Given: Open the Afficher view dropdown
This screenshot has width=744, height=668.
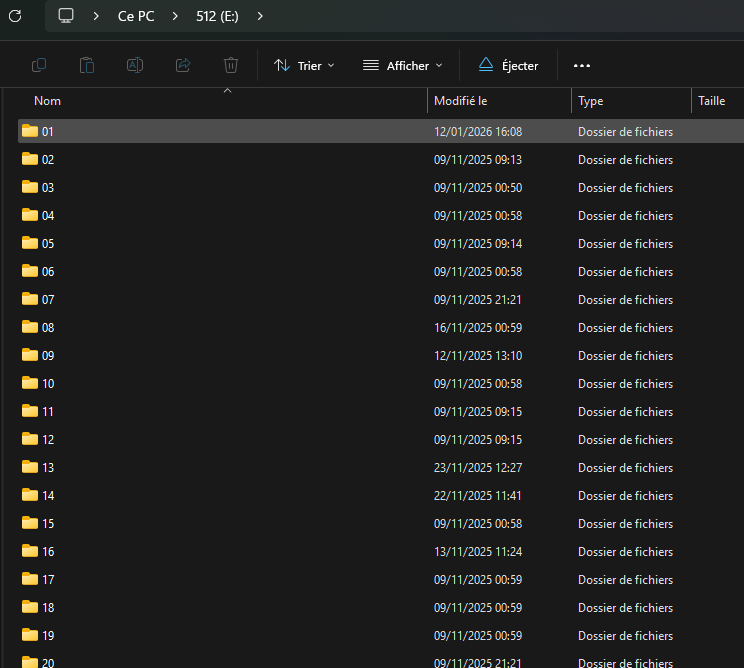Looking at the screenshot, I should point(402,65).
